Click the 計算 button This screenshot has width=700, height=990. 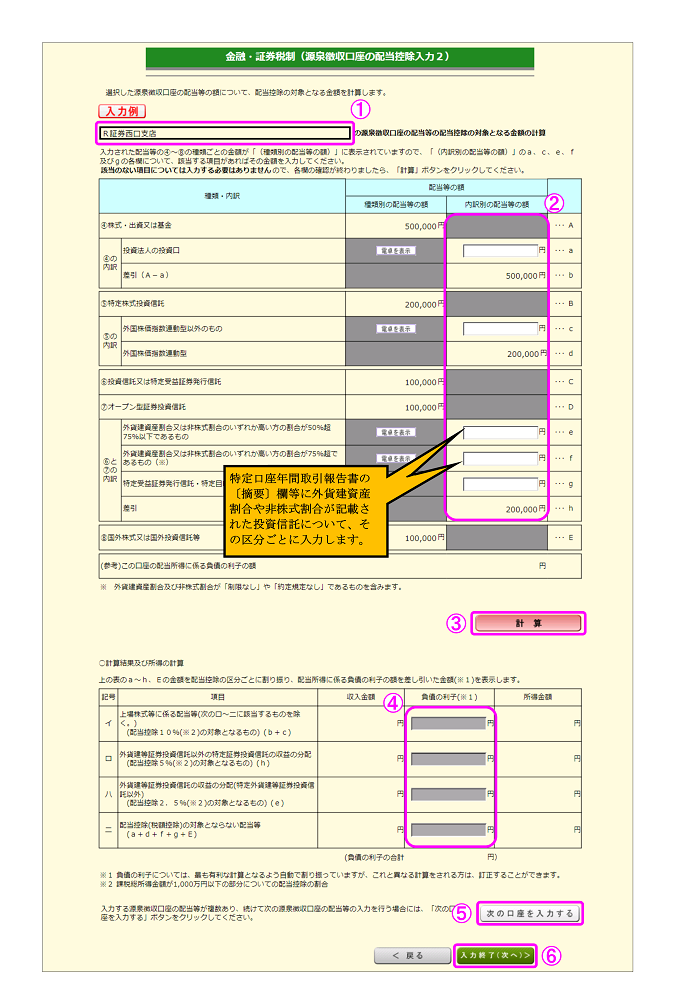point(528,623)
